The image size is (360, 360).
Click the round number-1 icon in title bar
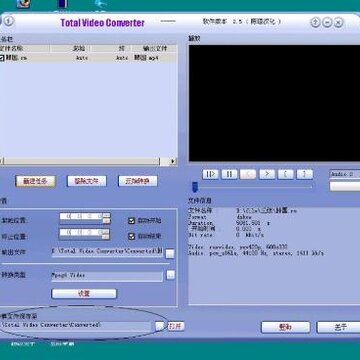click(x=8, y=21)
